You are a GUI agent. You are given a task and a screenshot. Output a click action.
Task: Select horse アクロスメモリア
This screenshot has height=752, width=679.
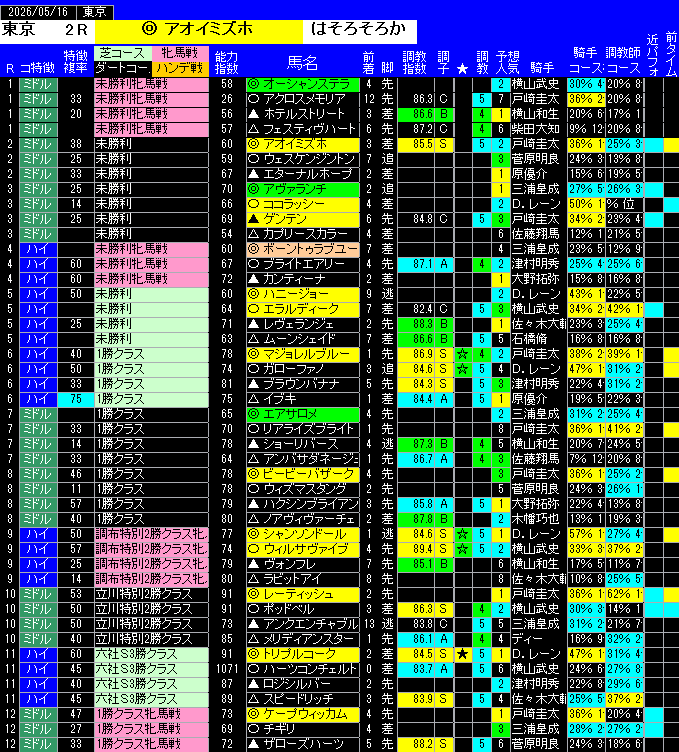point(303,99)
